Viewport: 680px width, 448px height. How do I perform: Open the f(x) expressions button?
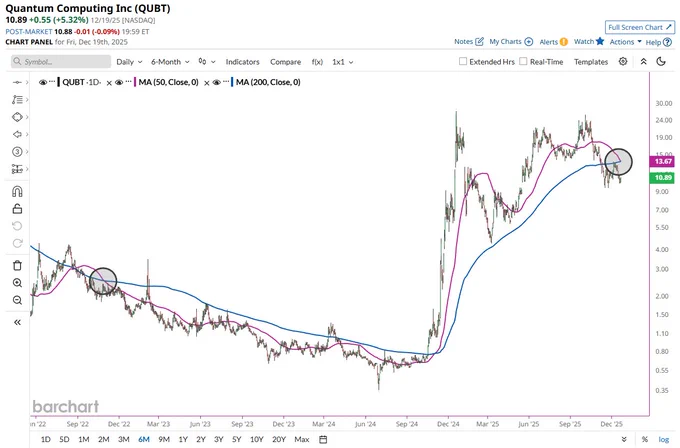point(317,62)
